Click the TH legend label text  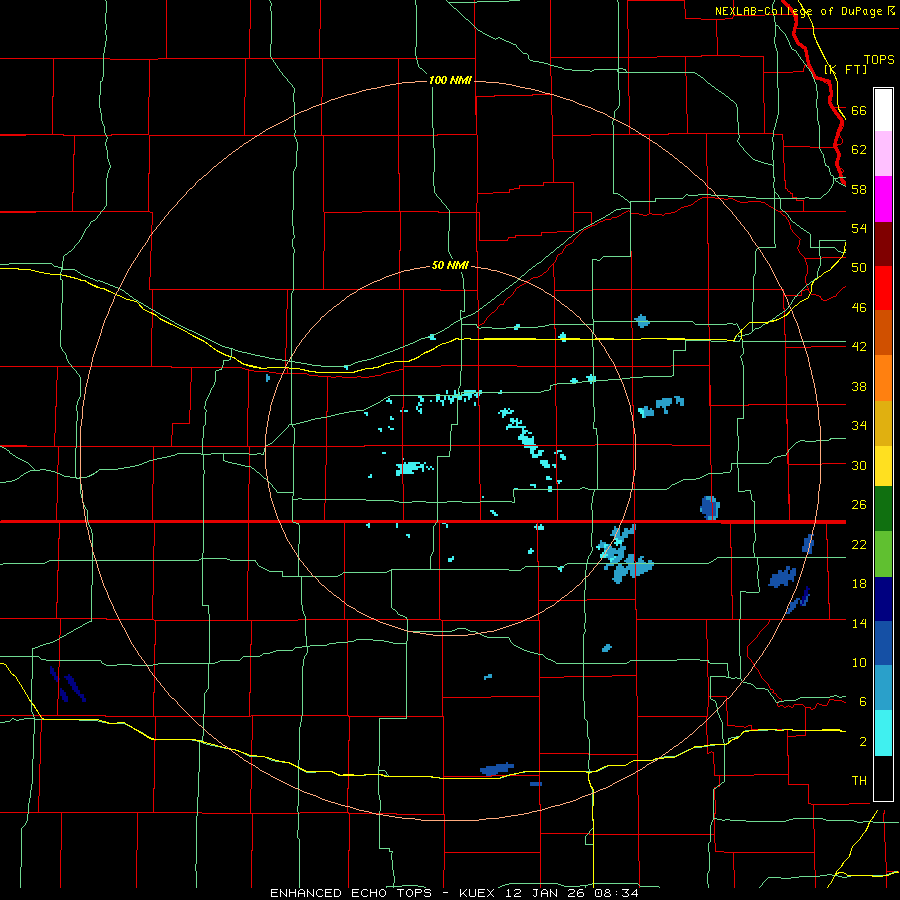click(859, 780)
